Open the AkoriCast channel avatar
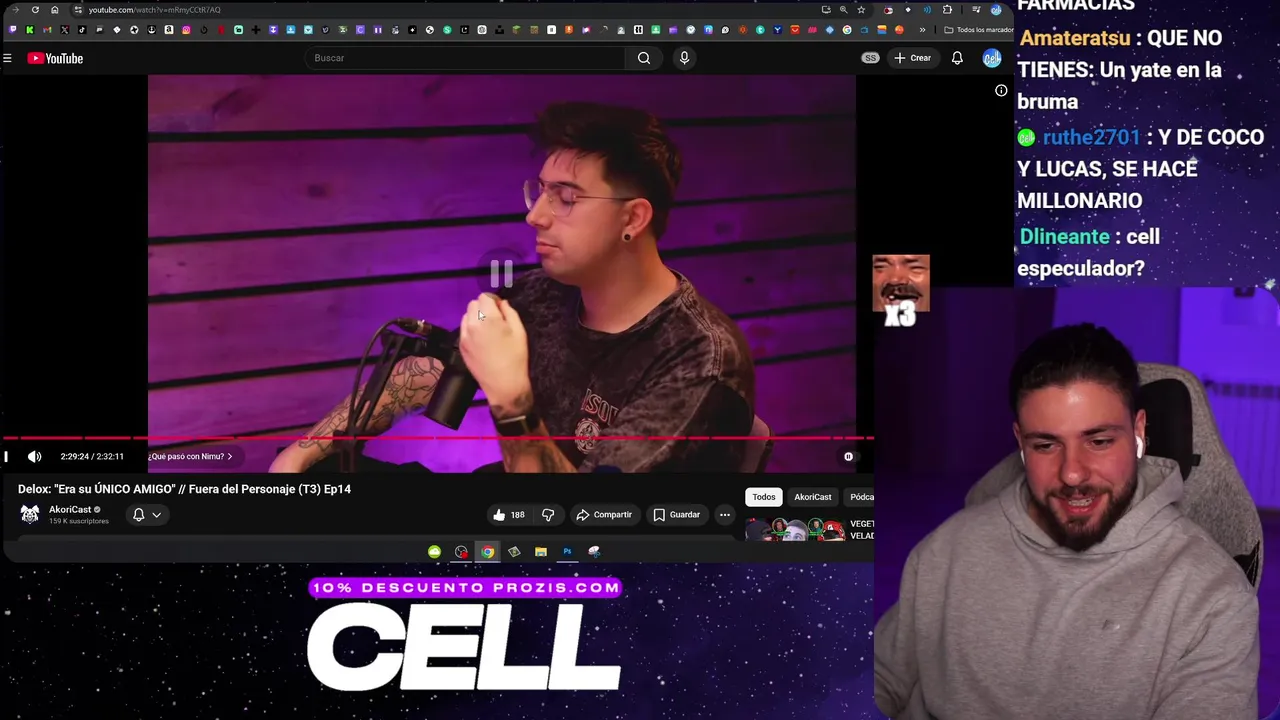Screen dimensions: 1280x720 tap(30, 515)
